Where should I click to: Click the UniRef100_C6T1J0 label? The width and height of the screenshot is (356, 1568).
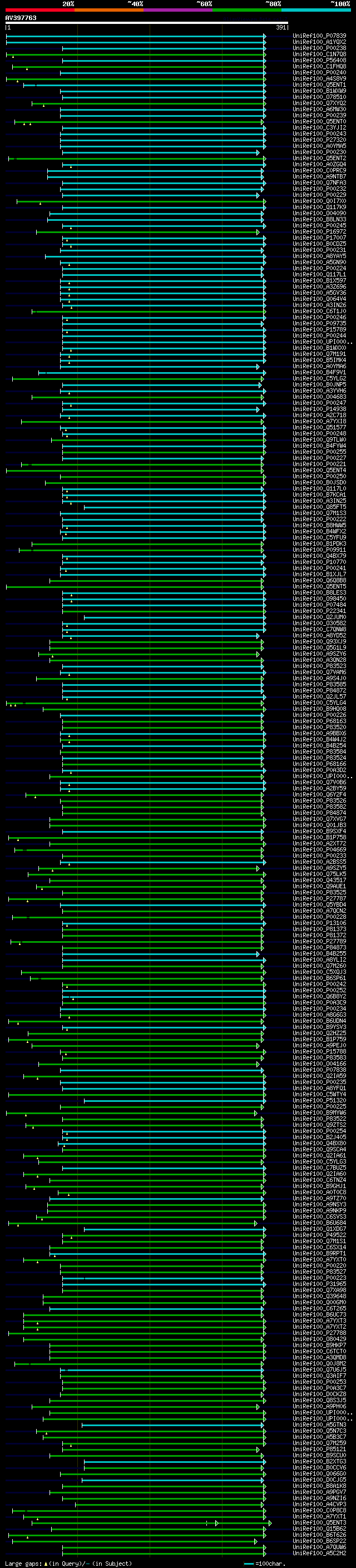point(319,311)
